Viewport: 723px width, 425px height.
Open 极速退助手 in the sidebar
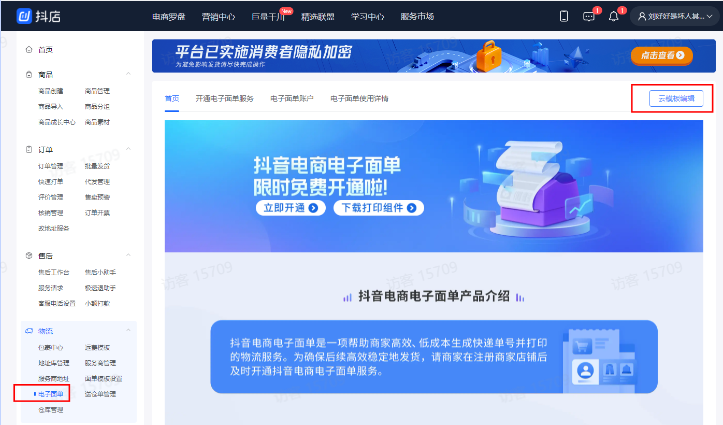pyautogui.click(x=100, y=288)
